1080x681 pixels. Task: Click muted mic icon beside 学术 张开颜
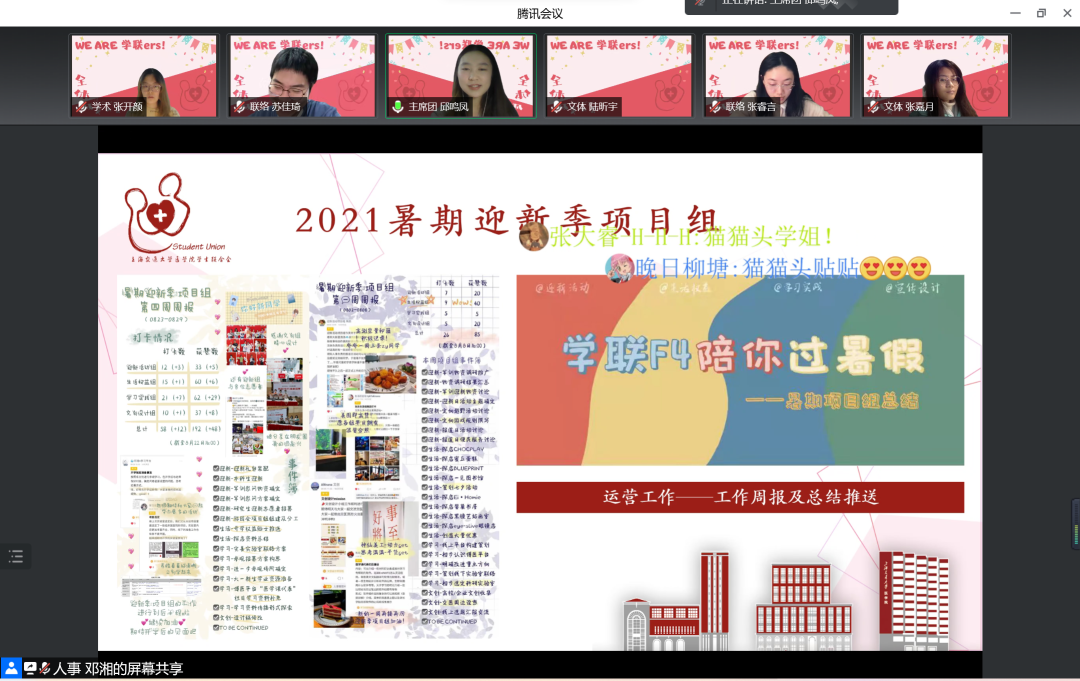(x=81, y=107)
